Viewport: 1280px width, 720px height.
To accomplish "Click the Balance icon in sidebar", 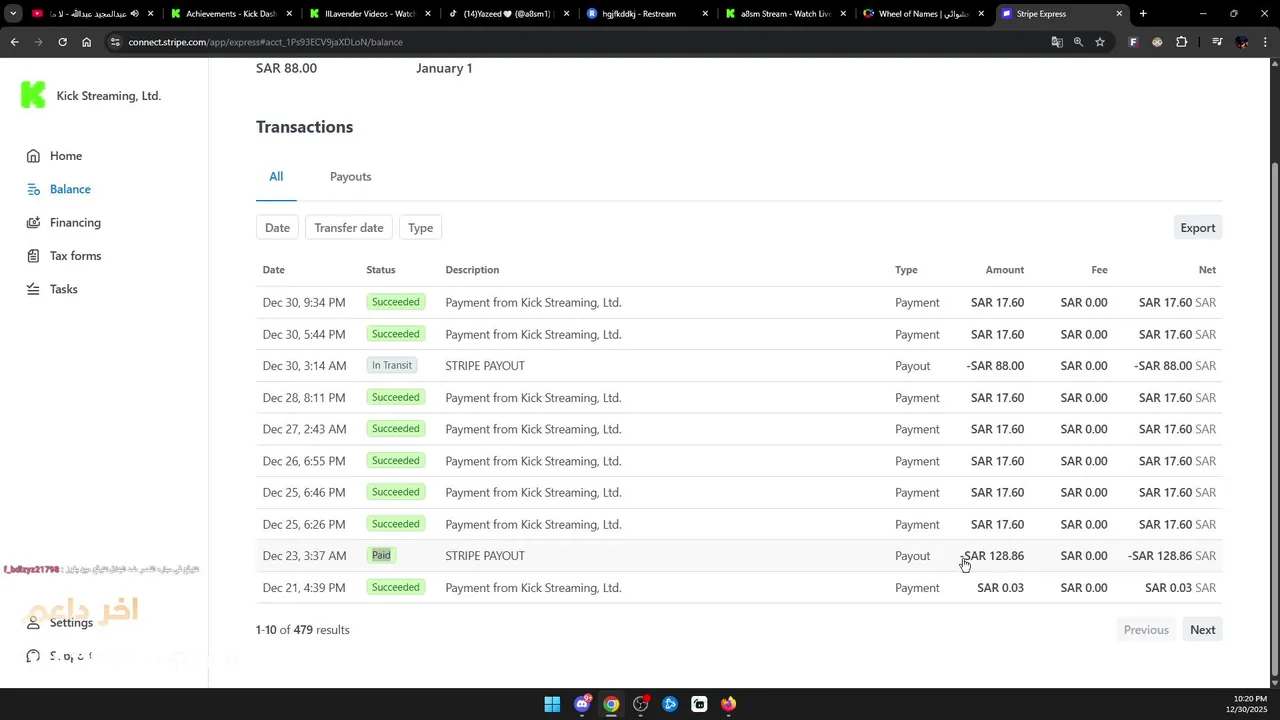I will click(33, 189).
